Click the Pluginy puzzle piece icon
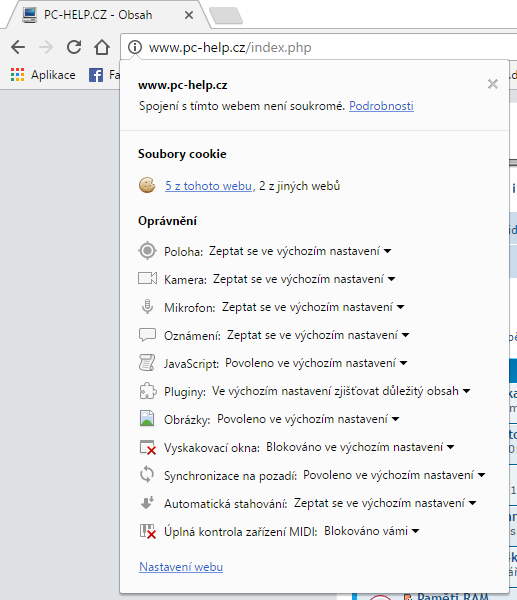This screenshot has width=517, height=600. coord(148,391)
